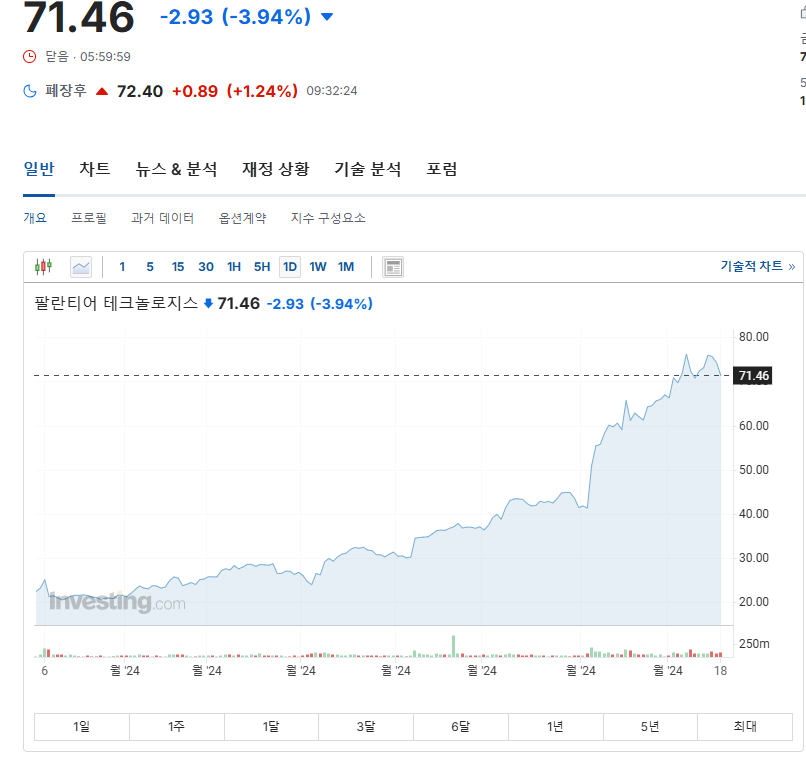806x759 pixels.
Task: Open the 재정 상황 tab
Action: click(276, 169)
